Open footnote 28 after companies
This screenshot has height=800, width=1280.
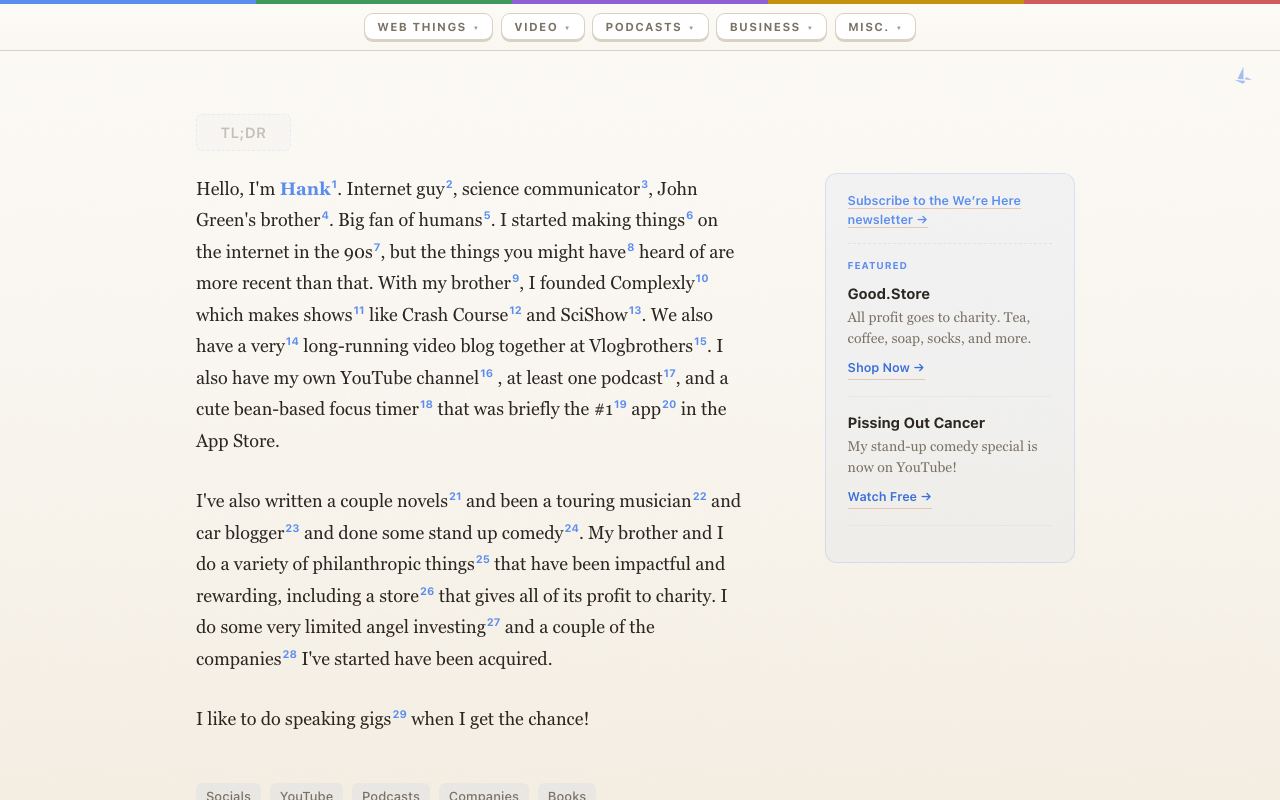[289, 654]
